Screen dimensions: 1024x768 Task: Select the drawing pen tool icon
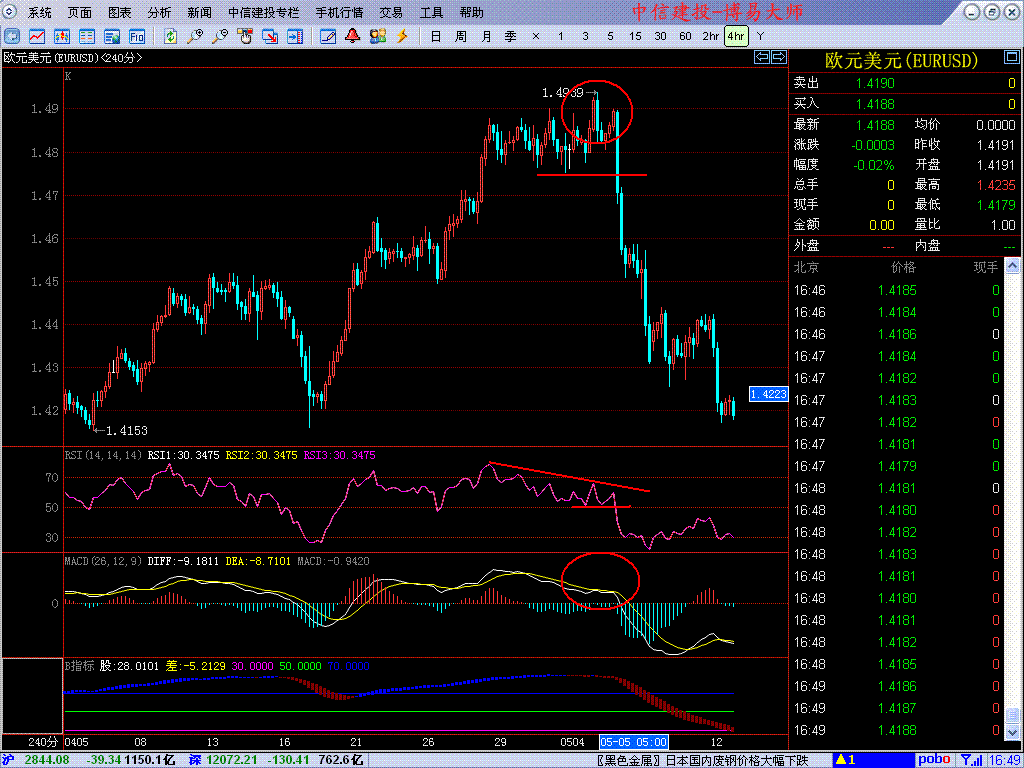click(328, 36)
